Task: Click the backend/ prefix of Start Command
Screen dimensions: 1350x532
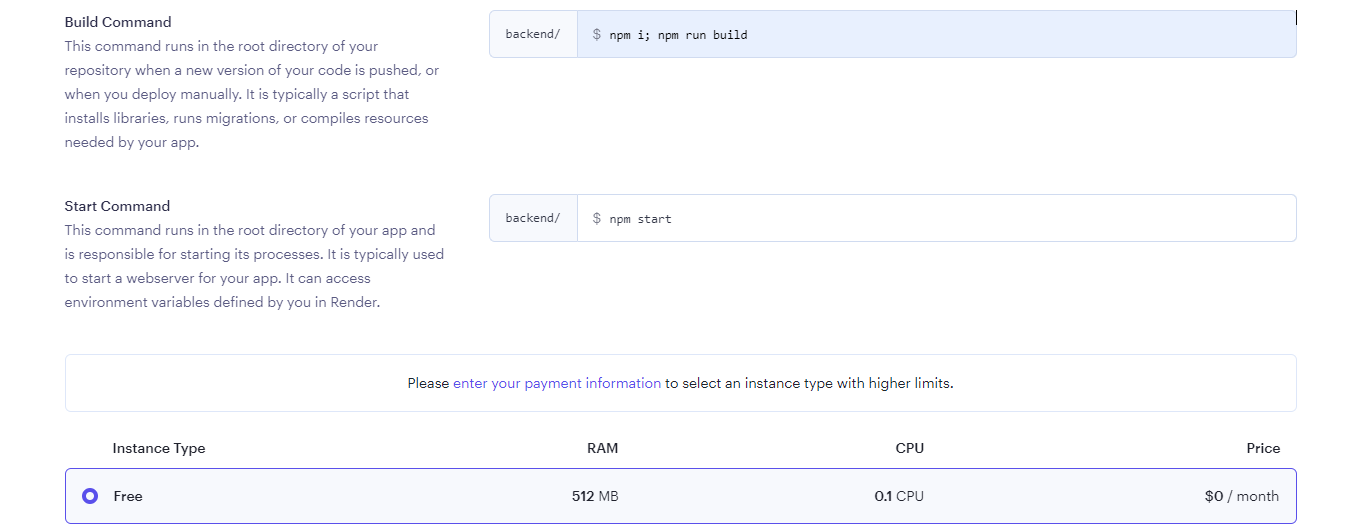Action: [533, 218]
